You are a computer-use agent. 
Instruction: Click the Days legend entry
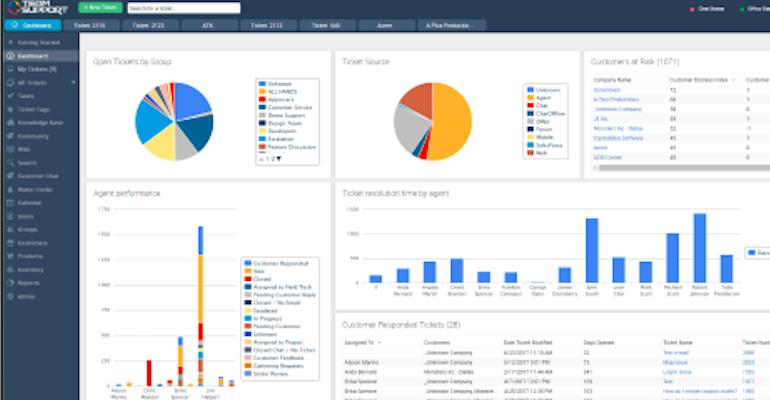coord(758,253)
